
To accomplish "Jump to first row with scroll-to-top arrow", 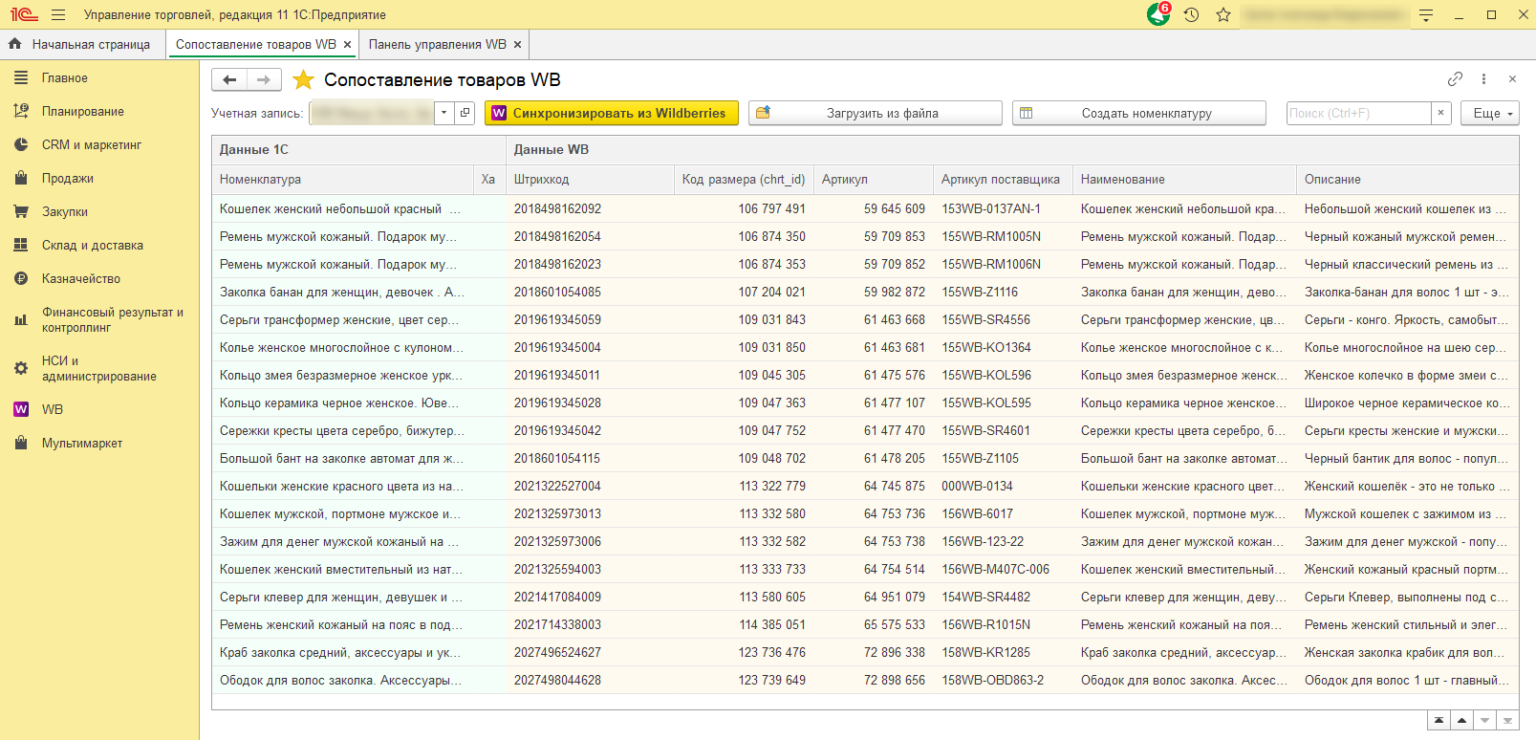I will point(1438,720).
